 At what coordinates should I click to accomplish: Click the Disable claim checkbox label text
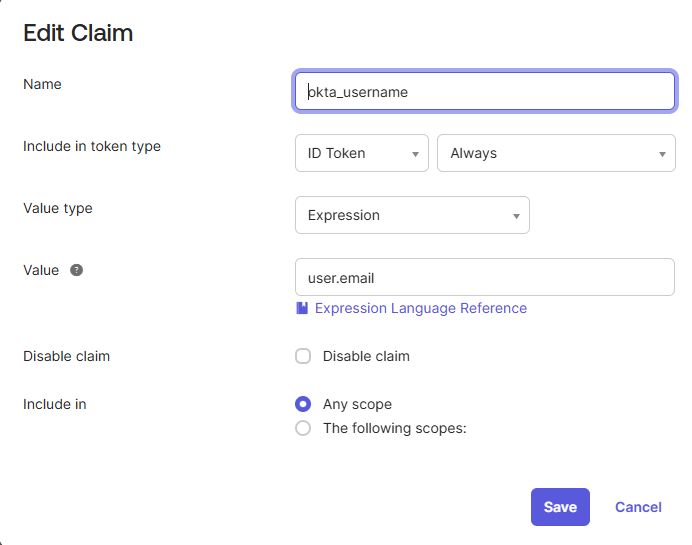tap(366, 356)
